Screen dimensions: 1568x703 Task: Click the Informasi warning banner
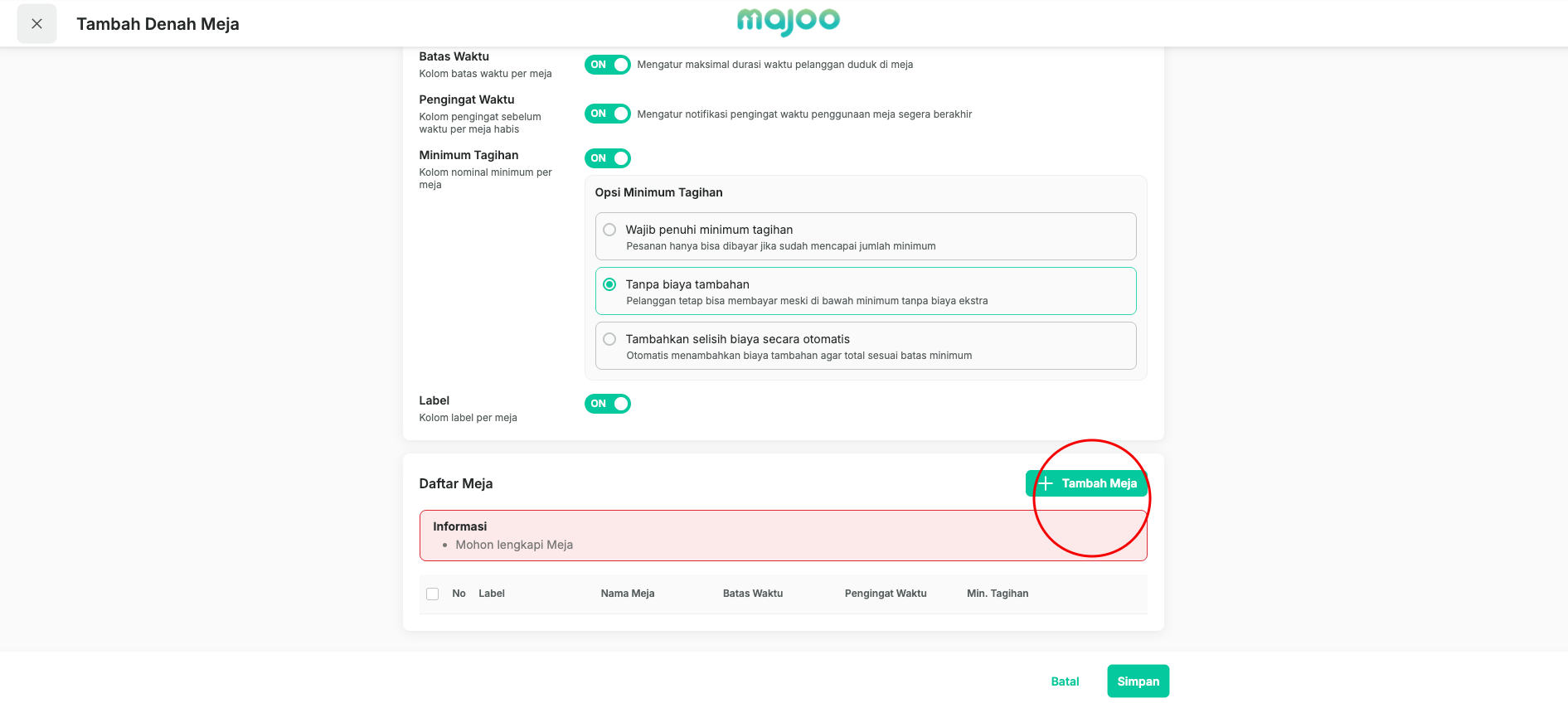tap(783, 536)
